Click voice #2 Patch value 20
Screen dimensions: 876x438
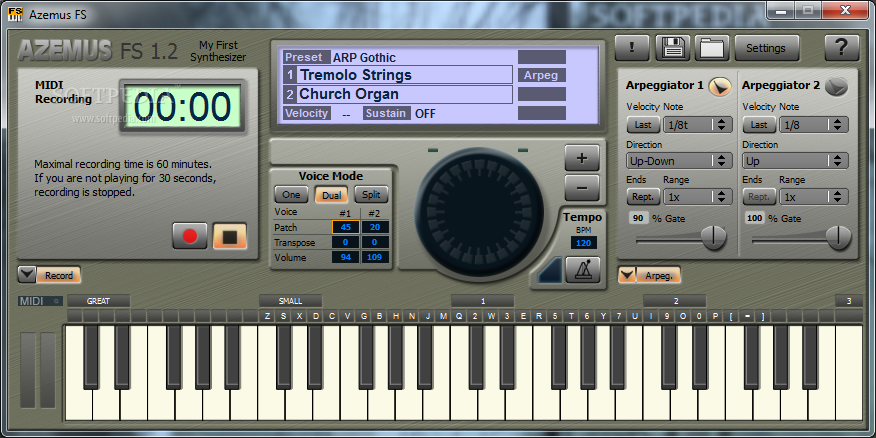coord(375,227)
